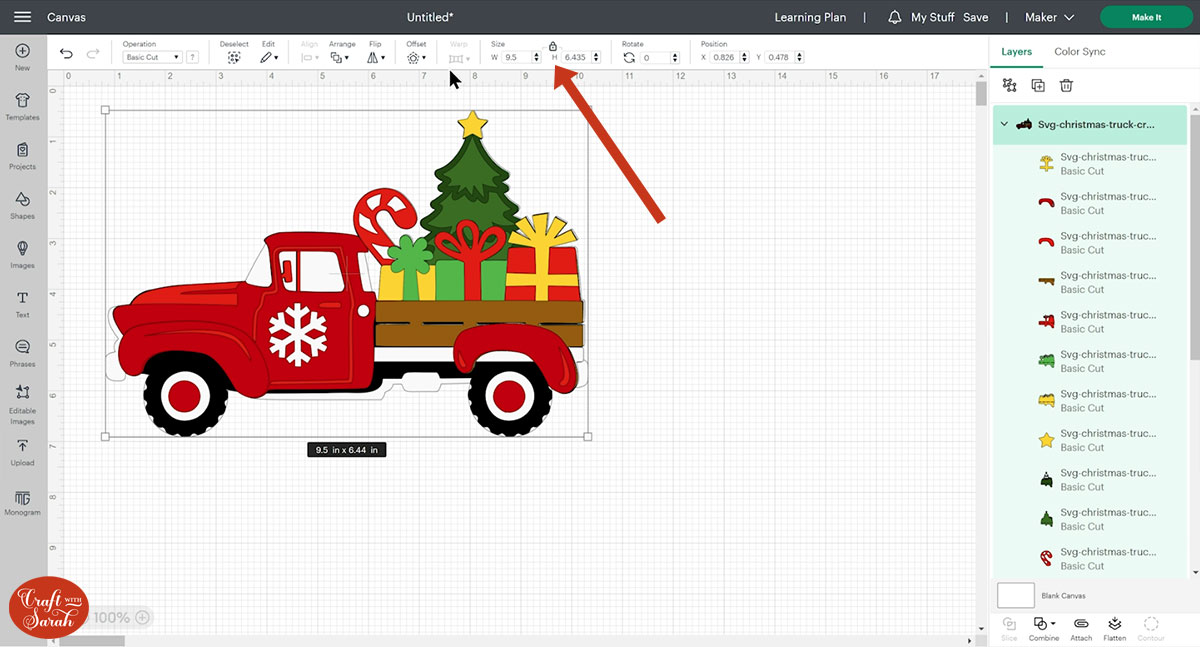The height and width of the screenshot is (647, 1200).
Task: Select the brown truck bed layer
Action: (1090, 282)
